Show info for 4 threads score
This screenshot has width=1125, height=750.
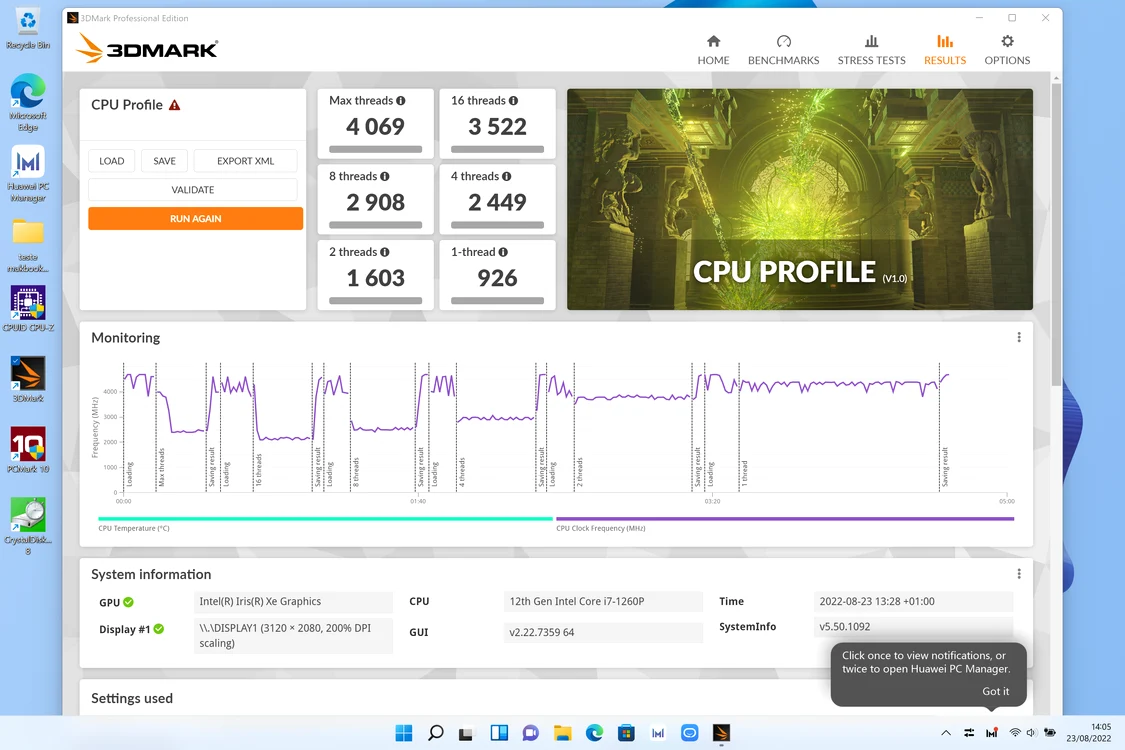pyautogui.click(x=507, y=176)
